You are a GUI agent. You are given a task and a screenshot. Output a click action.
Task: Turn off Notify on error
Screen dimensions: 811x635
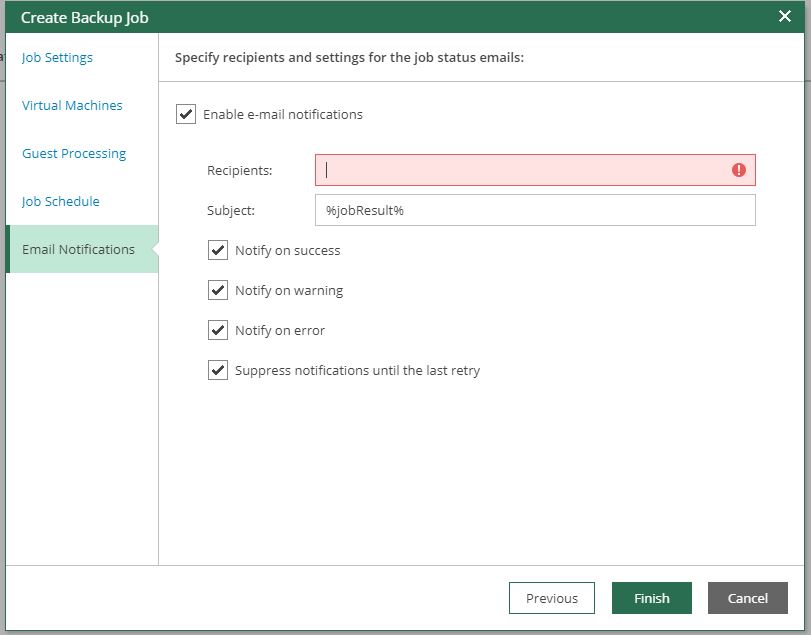218,330
